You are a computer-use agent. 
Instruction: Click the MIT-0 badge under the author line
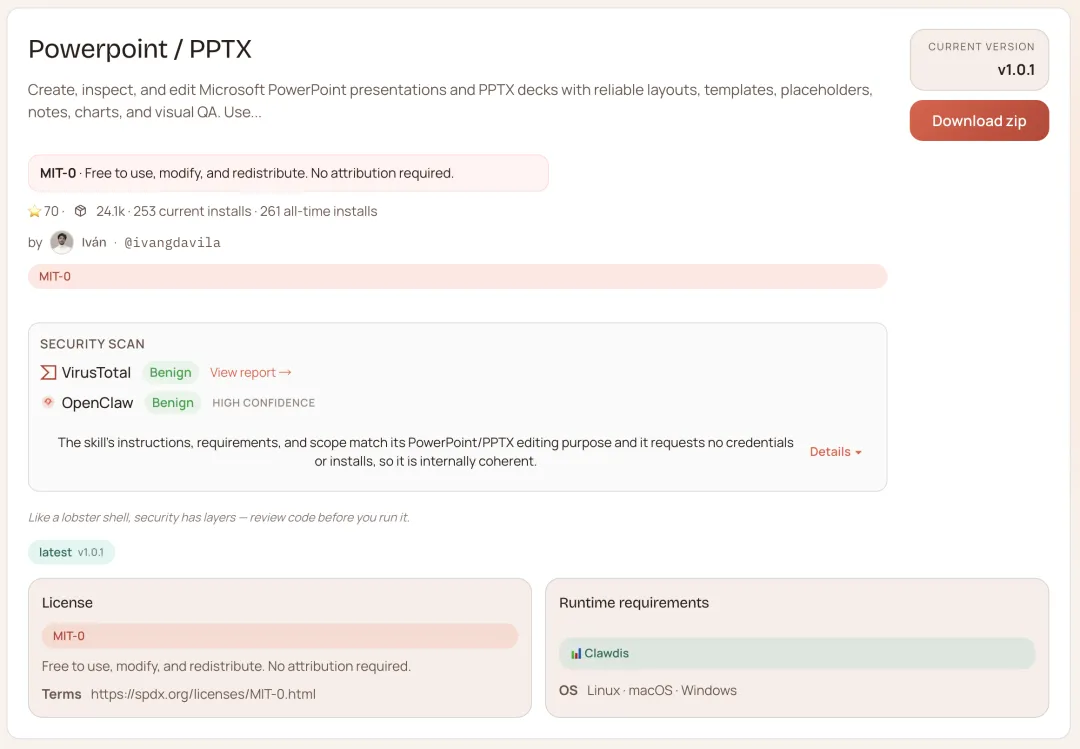click(457, 276)
